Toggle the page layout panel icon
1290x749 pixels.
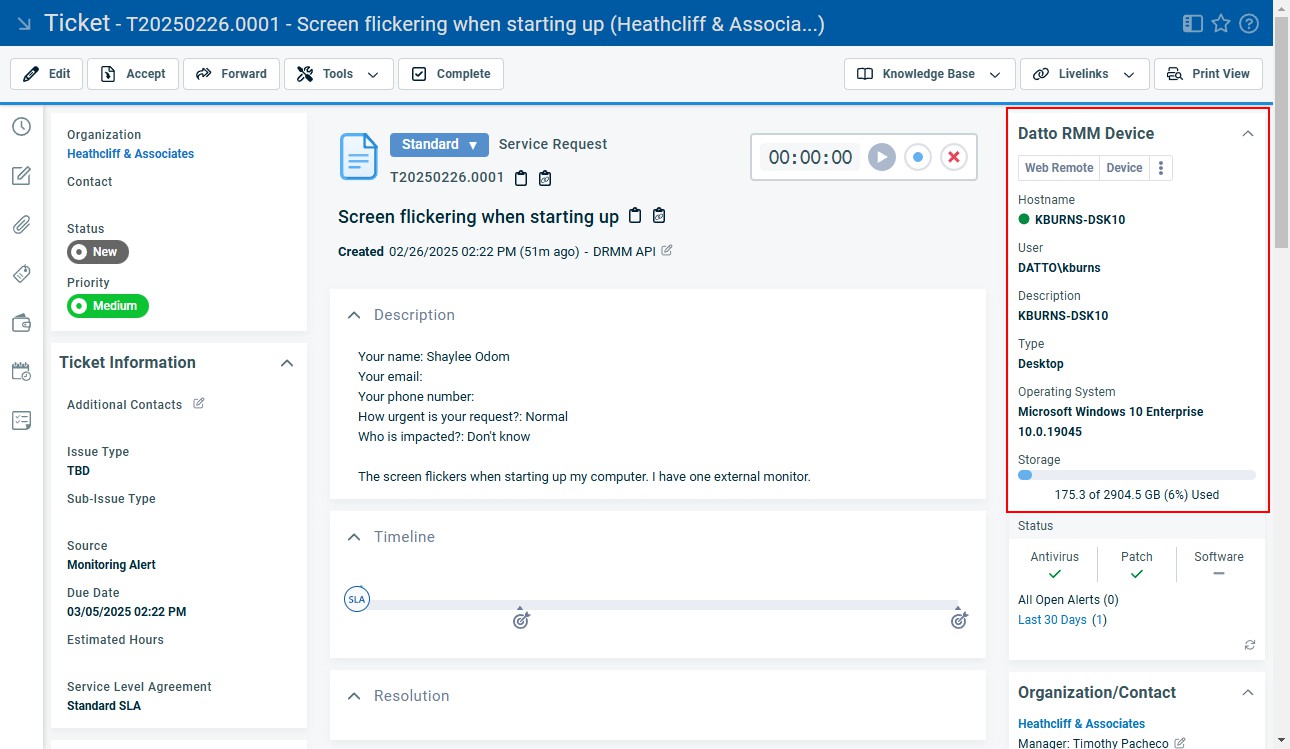pos(1192,23)
